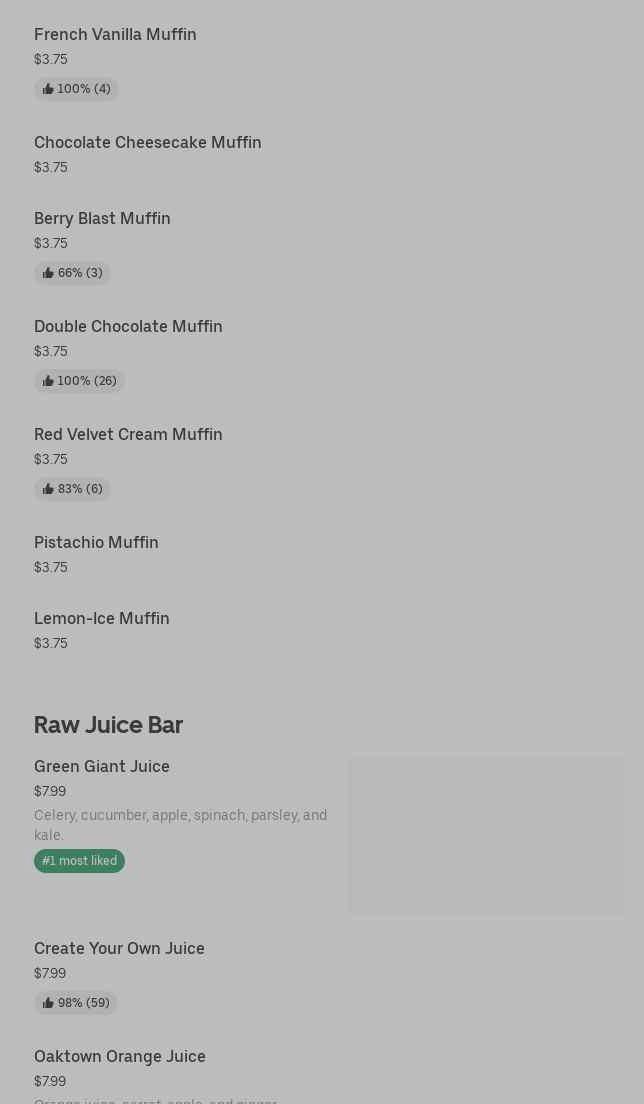Open Berry Blast Muffin details
The width and height of the screenshot is (644, 1104).
click(x=102, y=218)
